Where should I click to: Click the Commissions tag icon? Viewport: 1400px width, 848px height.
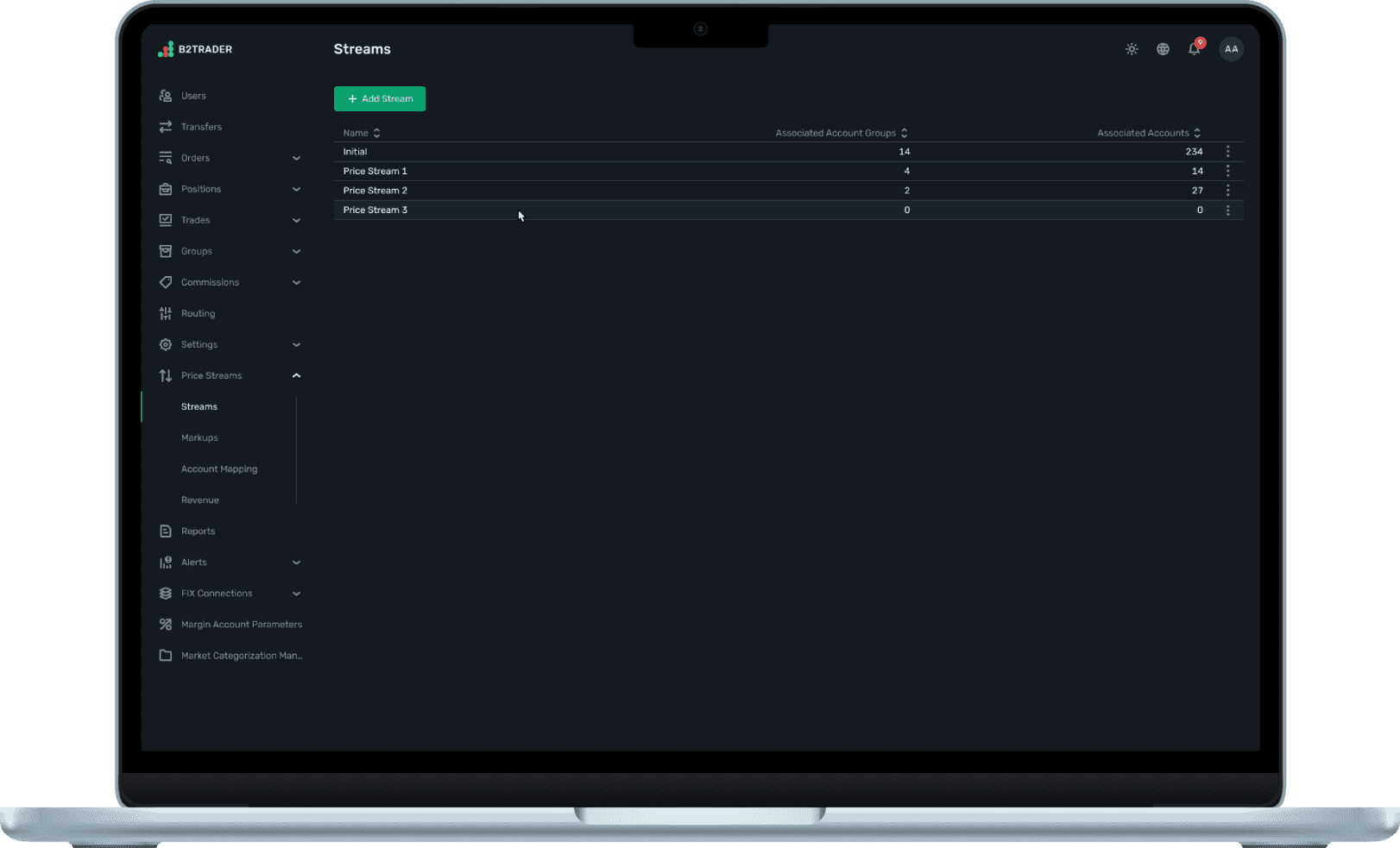166,282
